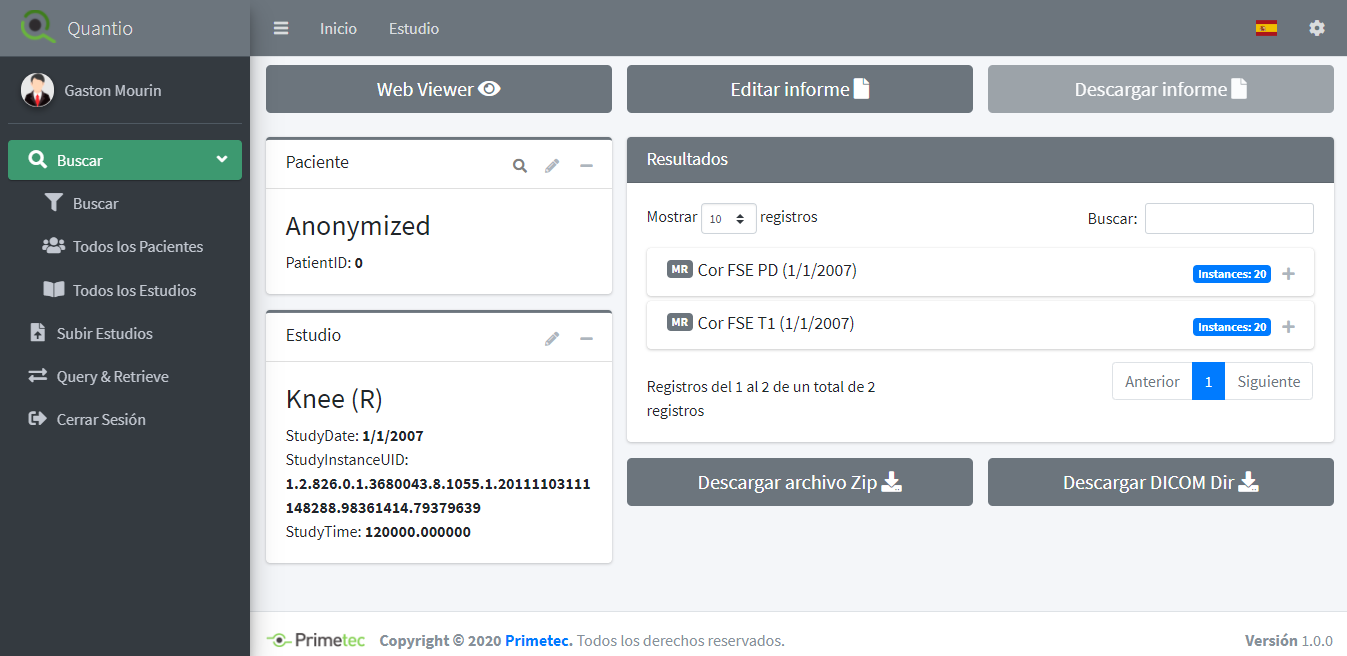The width and height of the screenshot is (1347, 656).
Task: Open the Mostrar registros count dropdown
Action: pyautogui.click(x=728, y=218)
